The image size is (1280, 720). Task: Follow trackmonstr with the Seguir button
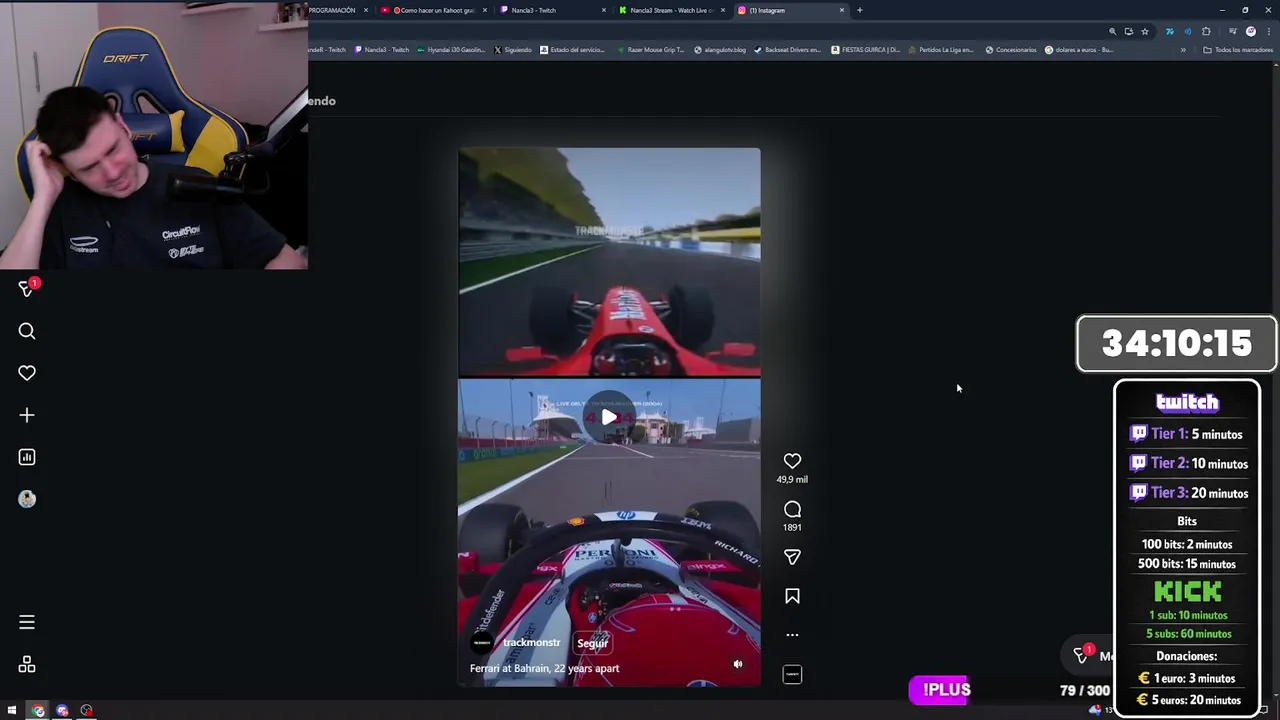(x=592, y=643)
